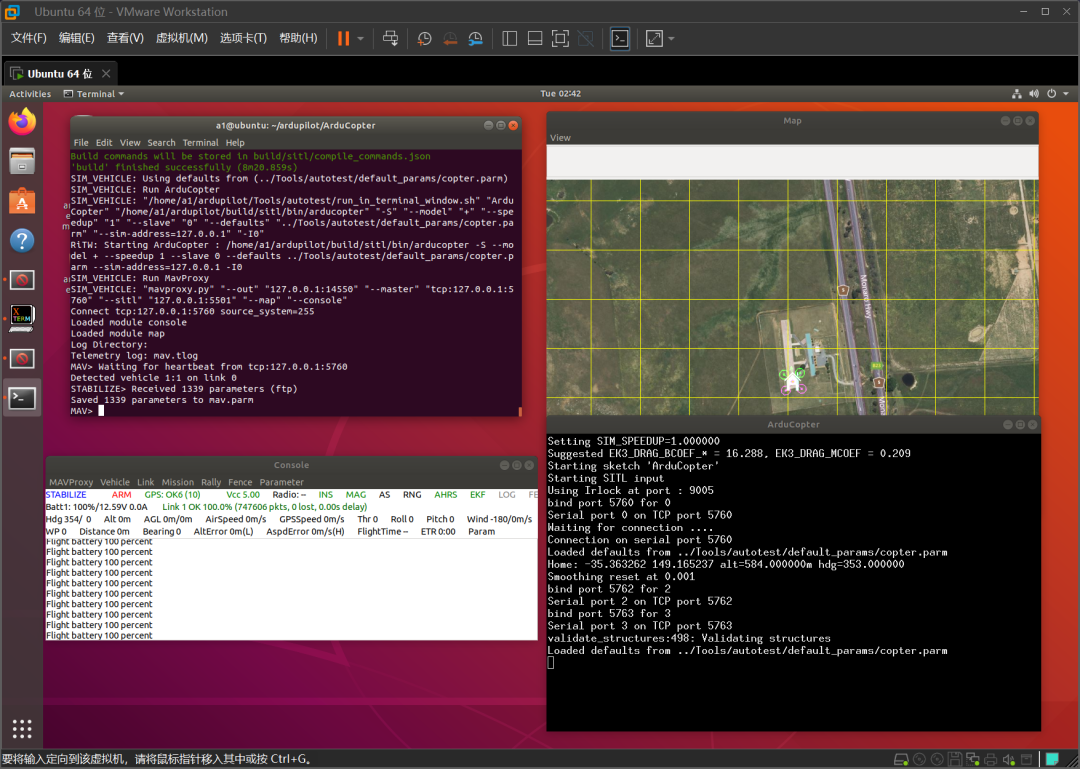1080x769 pixels.
Task: Click the send Ctrl+Alt+Del toolbar icon
Action: pyautogui.click(x=390, y=38)
